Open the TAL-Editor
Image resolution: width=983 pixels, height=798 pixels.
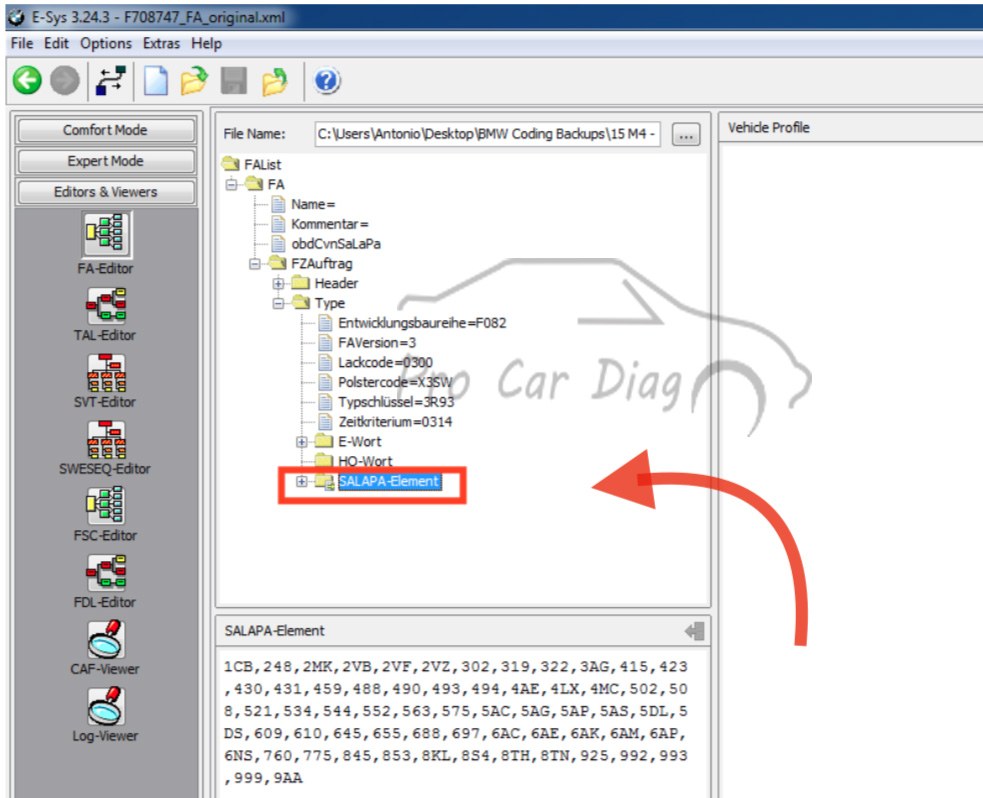pyautogui.click(x=105, y=307)
